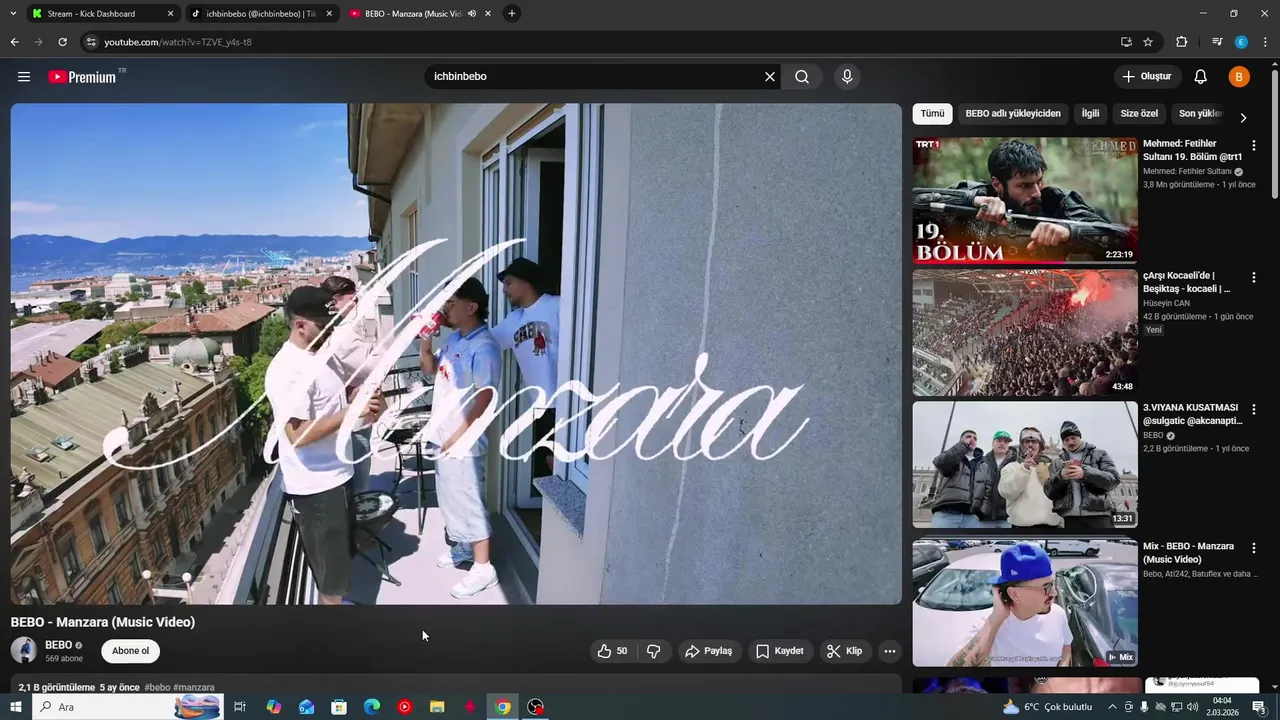Go back with browser back arrow

[14, 42]
